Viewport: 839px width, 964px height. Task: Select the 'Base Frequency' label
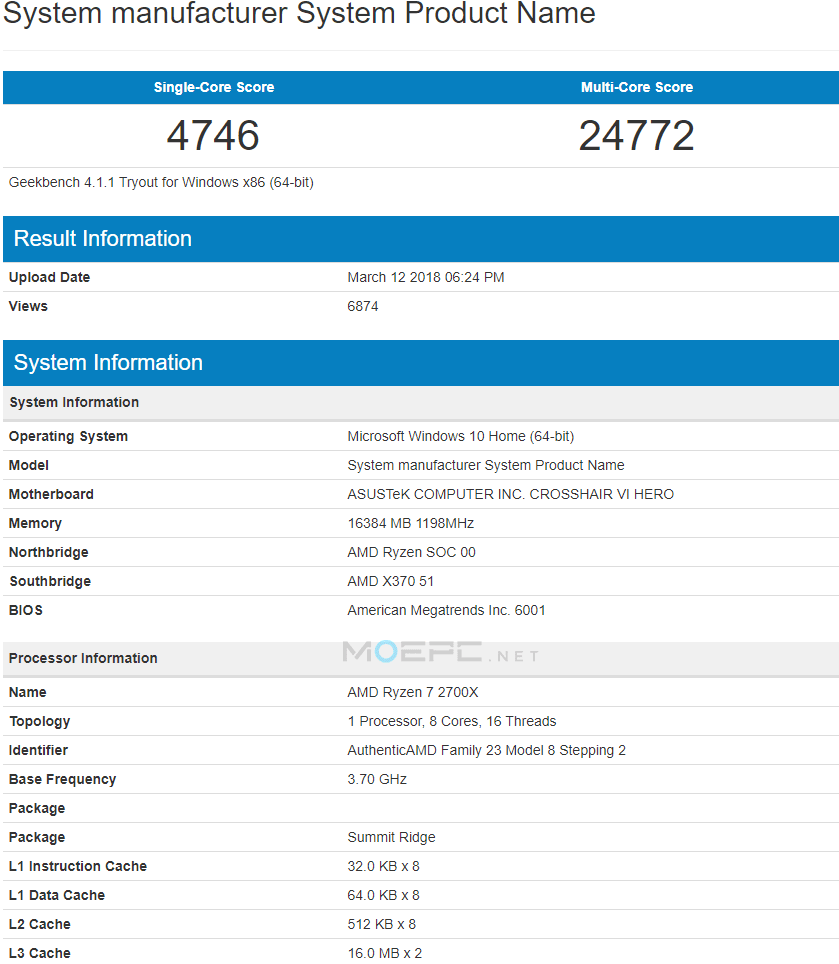coord(62,780)
